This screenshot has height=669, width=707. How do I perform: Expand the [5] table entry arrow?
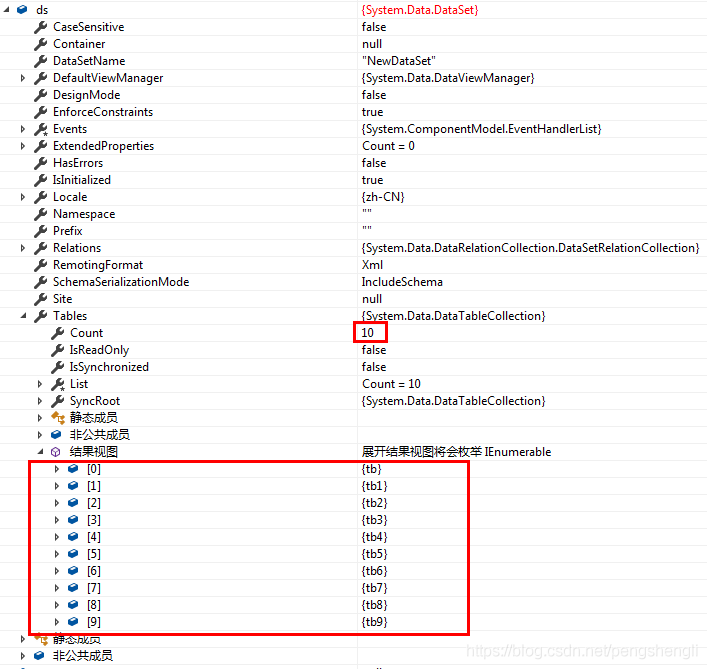point(56,554)
